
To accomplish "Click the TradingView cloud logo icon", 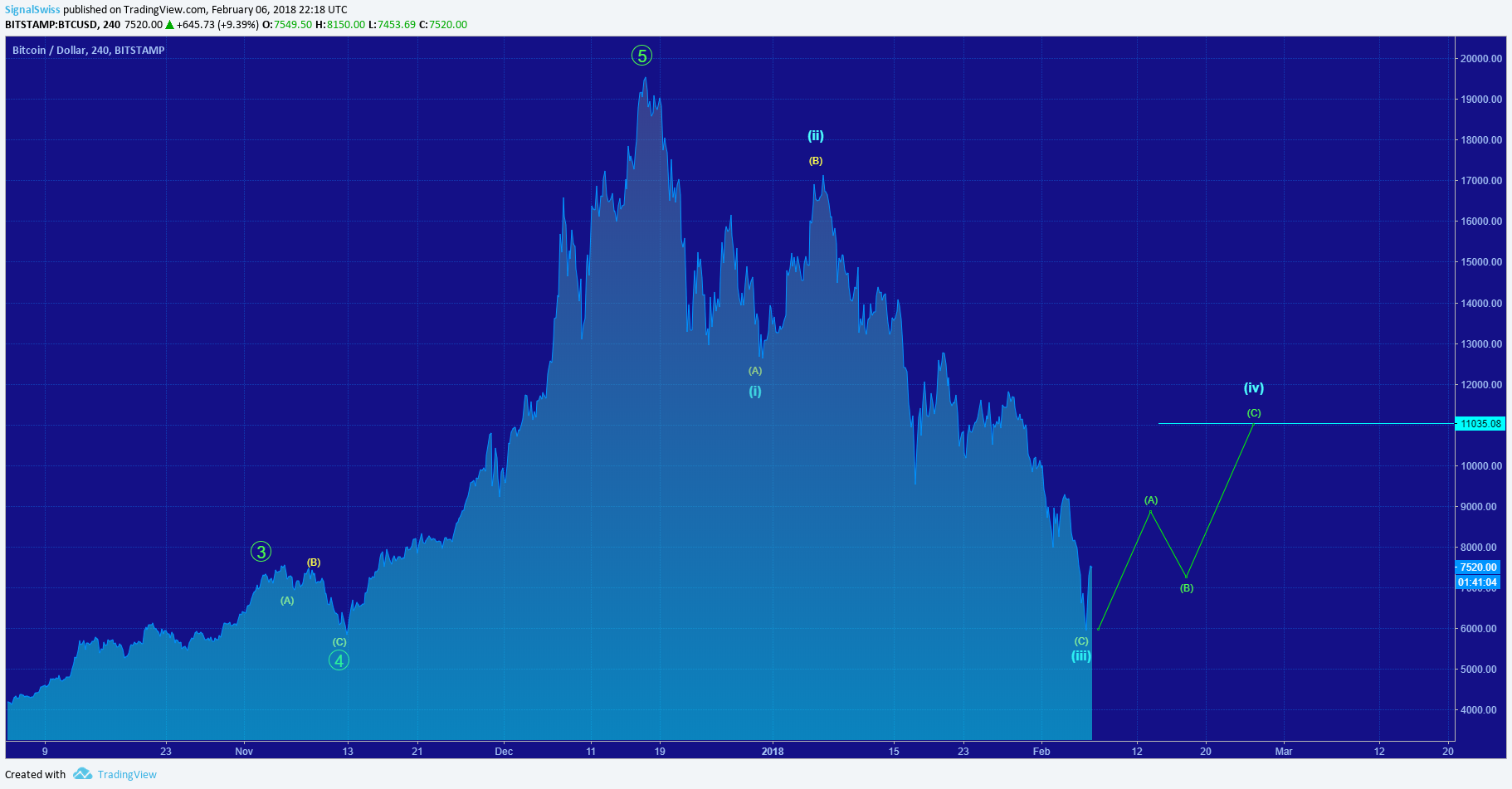I will click(x=82, y=774).
